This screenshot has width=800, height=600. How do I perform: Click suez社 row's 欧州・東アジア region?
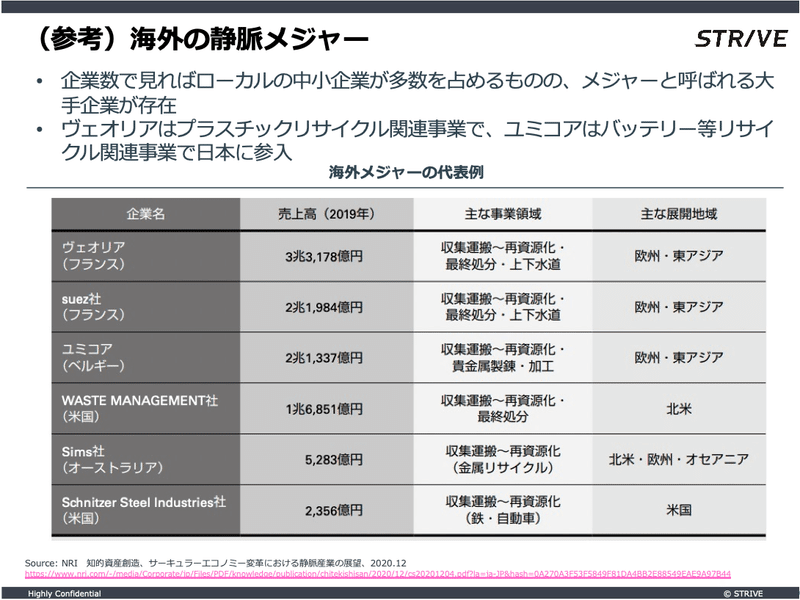coord(679,307)
